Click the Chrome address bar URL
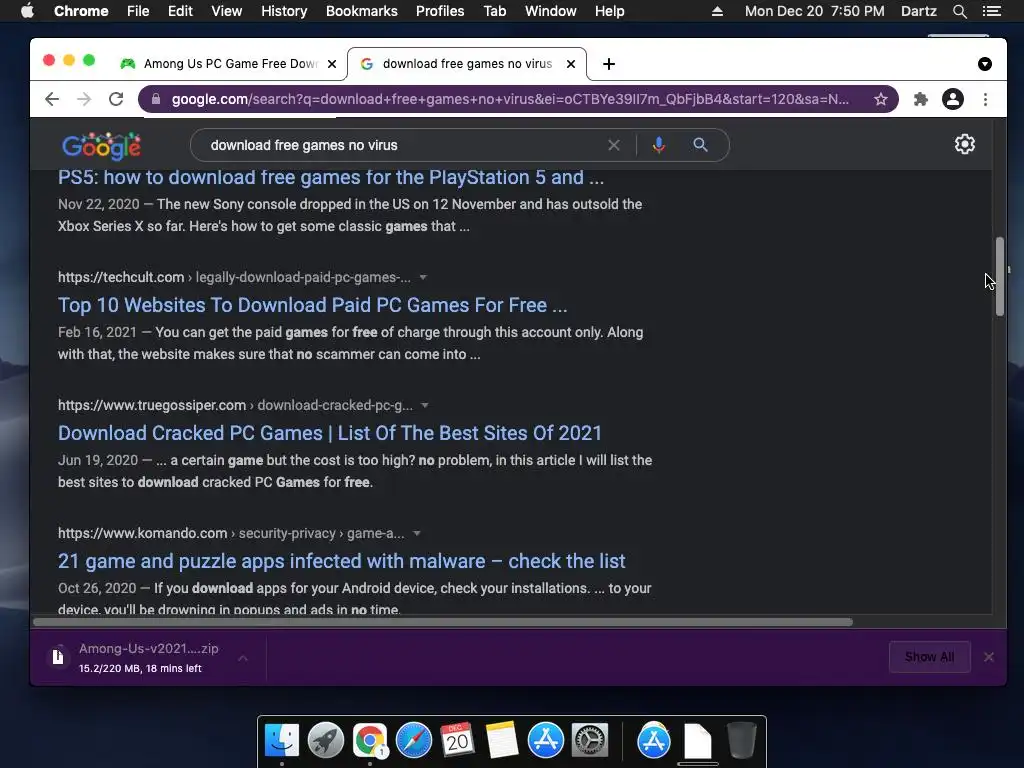This screenshot has height=768, width=1024. 510,99
